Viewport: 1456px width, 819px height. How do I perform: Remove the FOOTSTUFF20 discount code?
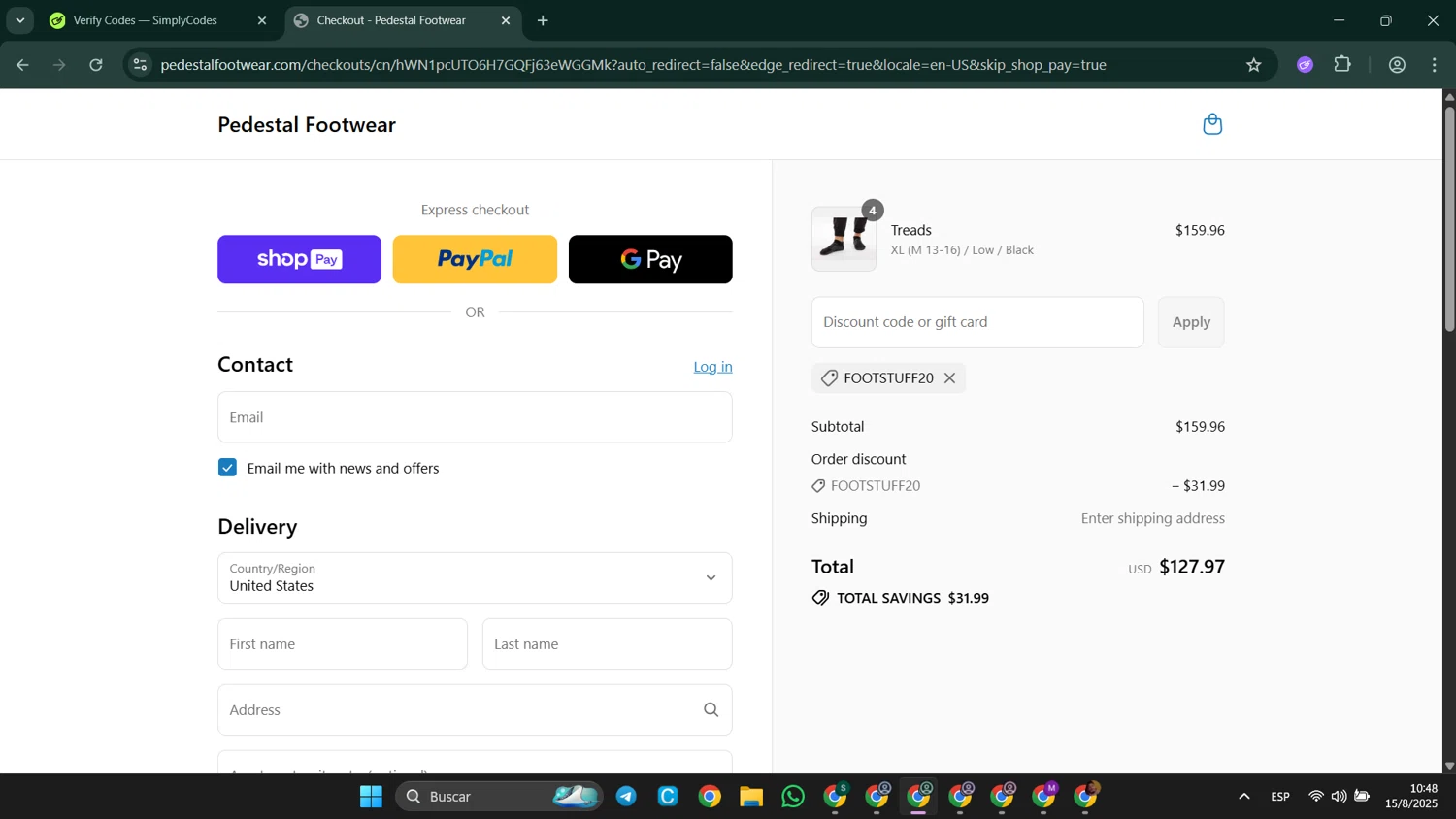[949, 378]
